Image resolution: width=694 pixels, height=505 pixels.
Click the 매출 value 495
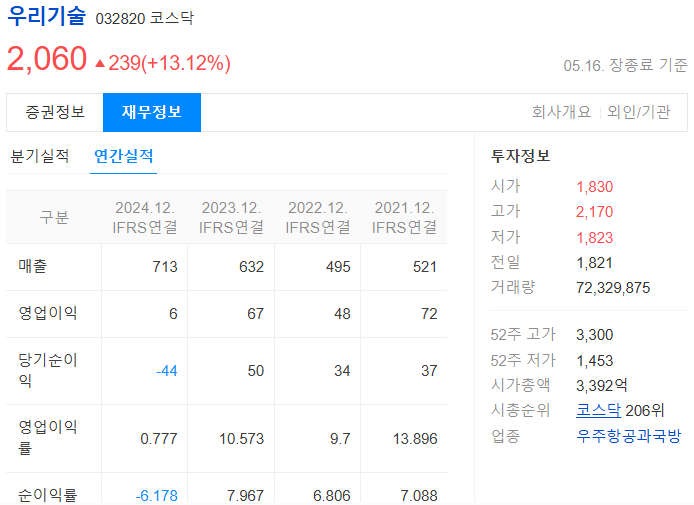coord(338,267)
